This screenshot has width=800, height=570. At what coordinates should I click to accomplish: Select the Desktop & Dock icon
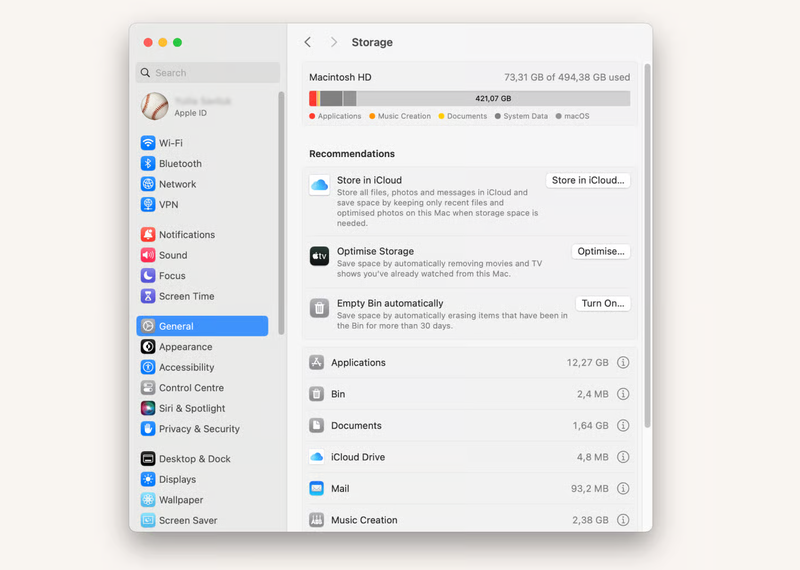(x=148, y=459)
